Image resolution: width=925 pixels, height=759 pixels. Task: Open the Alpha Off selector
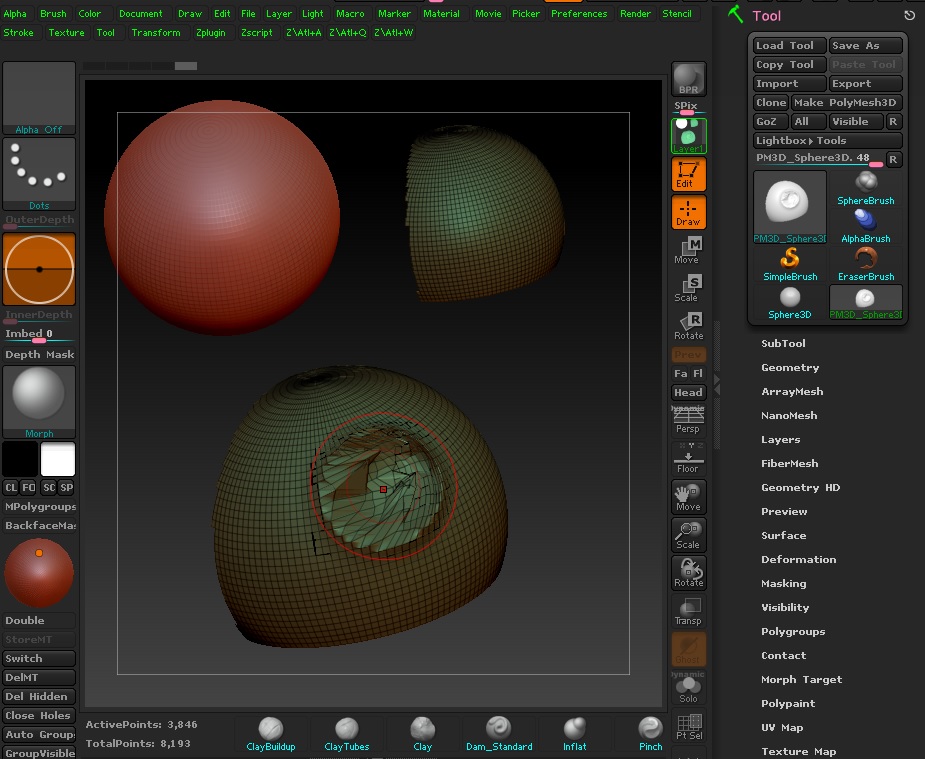click(39, 98)
